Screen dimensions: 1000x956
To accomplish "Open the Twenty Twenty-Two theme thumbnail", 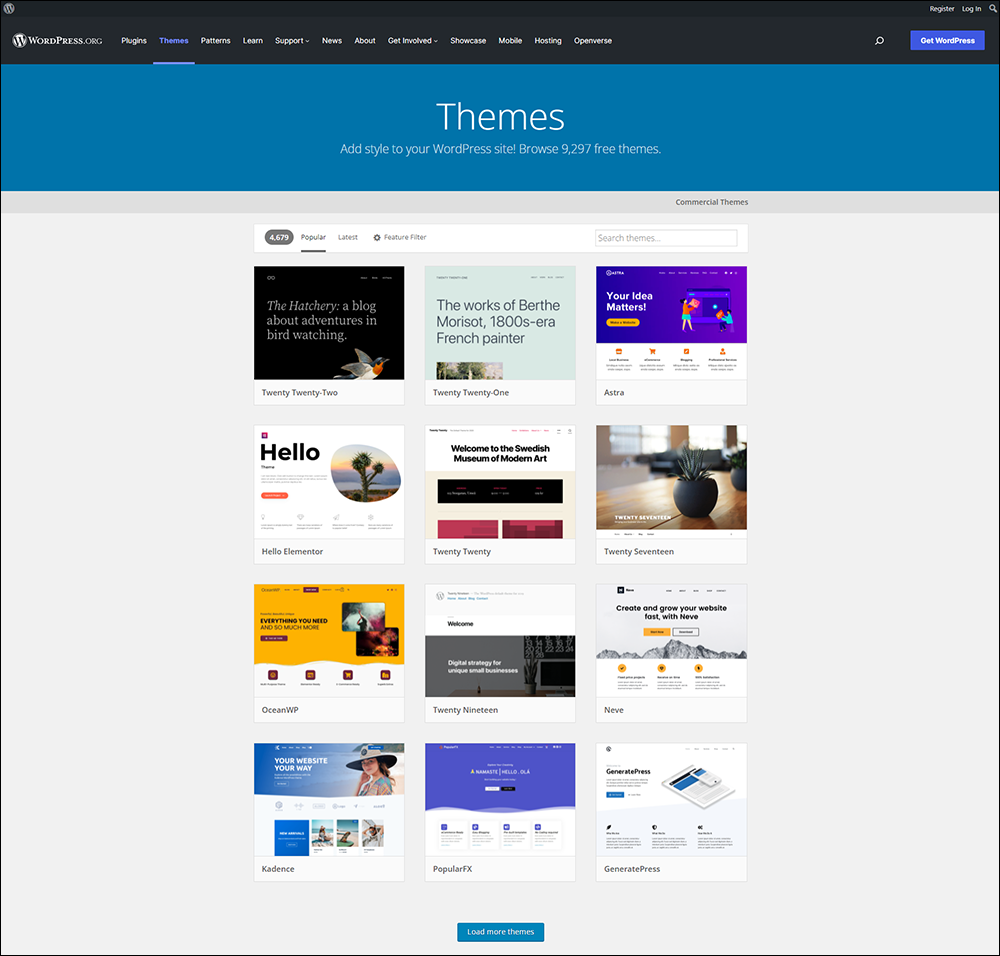I will [329, 323].
